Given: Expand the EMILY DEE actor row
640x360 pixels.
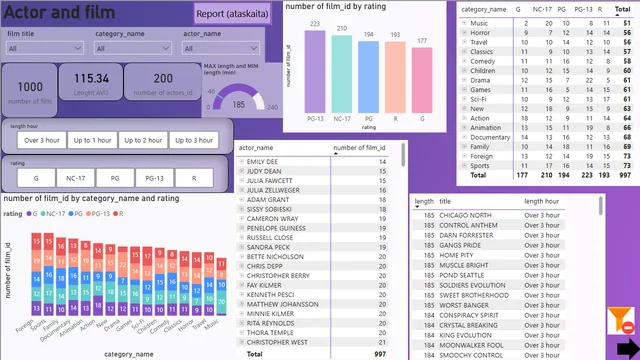Looking at the screenshot, I should [242, 162].
